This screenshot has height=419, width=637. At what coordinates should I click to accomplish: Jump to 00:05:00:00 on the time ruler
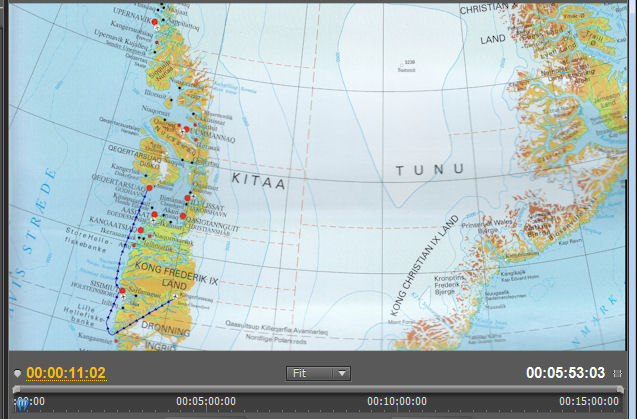pos(203,402)
